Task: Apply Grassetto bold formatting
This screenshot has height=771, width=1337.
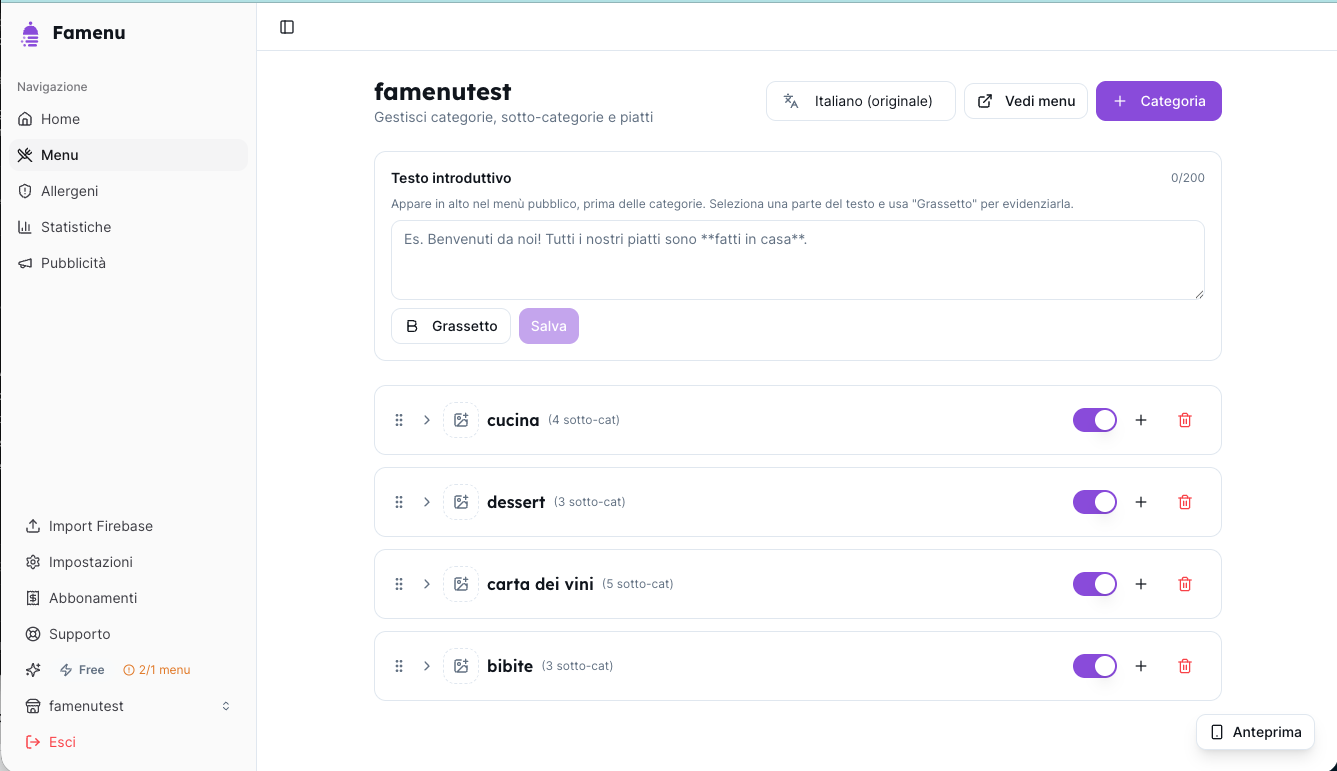Action: pos(451,326)
